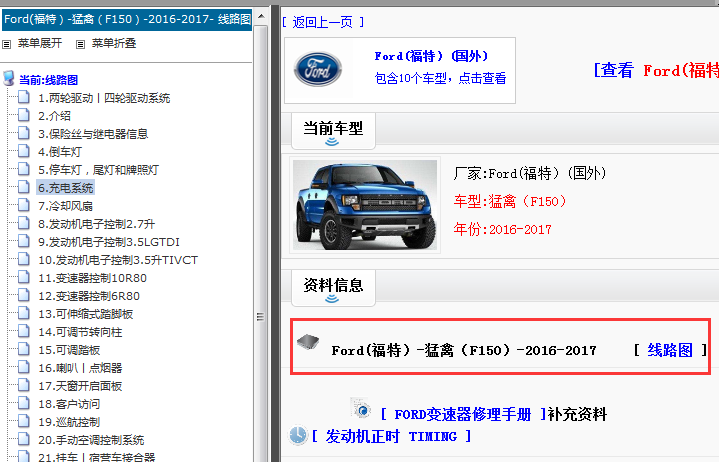Open the 2.介绍 tree item

tap(55, 116)
